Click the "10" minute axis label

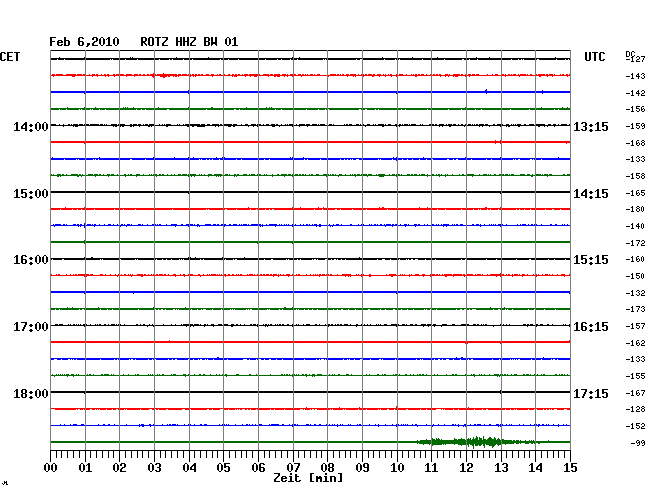(397, 468)
